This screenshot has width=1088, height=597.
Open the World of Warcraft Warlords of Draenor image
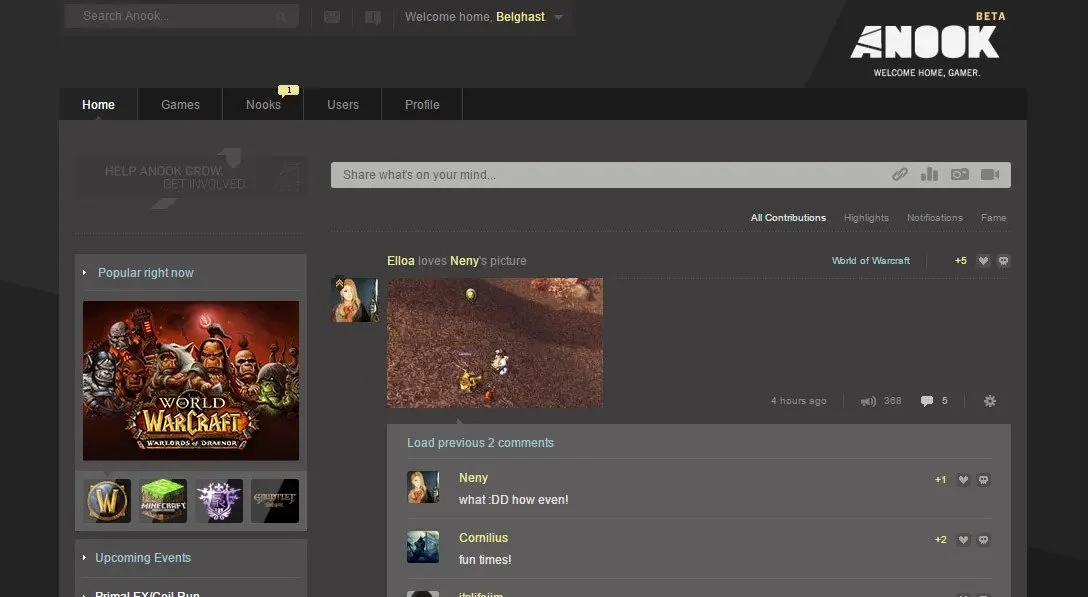click(x=191, y=380)
